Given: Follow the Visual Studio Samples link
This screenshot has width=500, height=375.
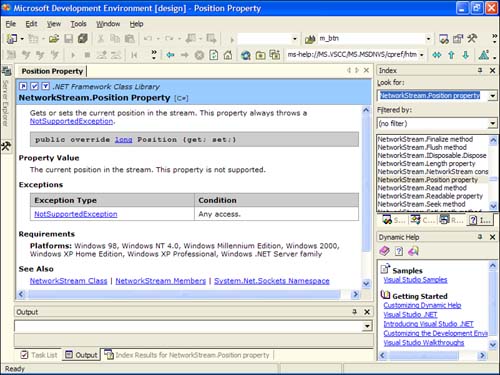Looking at the screenshot, I should 415,280.
